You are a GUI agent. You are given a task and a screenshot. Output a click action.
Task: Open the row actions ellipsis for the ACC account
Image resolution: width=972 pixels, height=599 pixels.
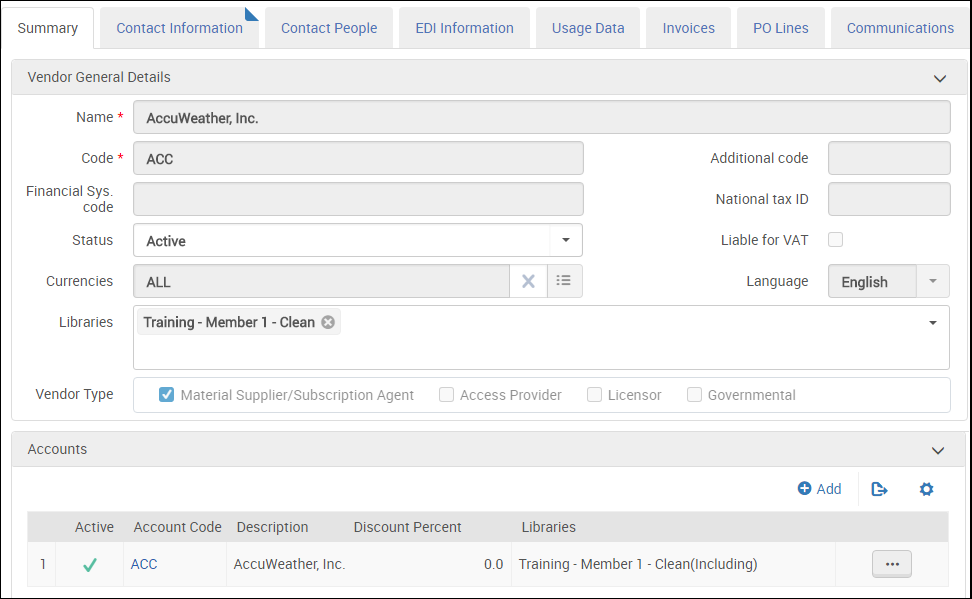(x=892, y=564)
